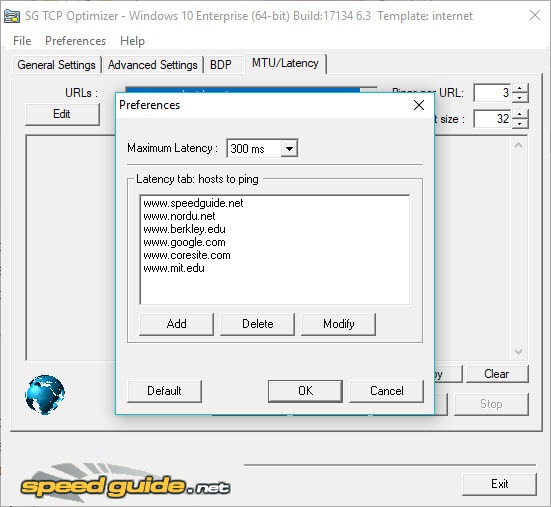Select www.google.com in the hosts list

click(x=184, y=242)
